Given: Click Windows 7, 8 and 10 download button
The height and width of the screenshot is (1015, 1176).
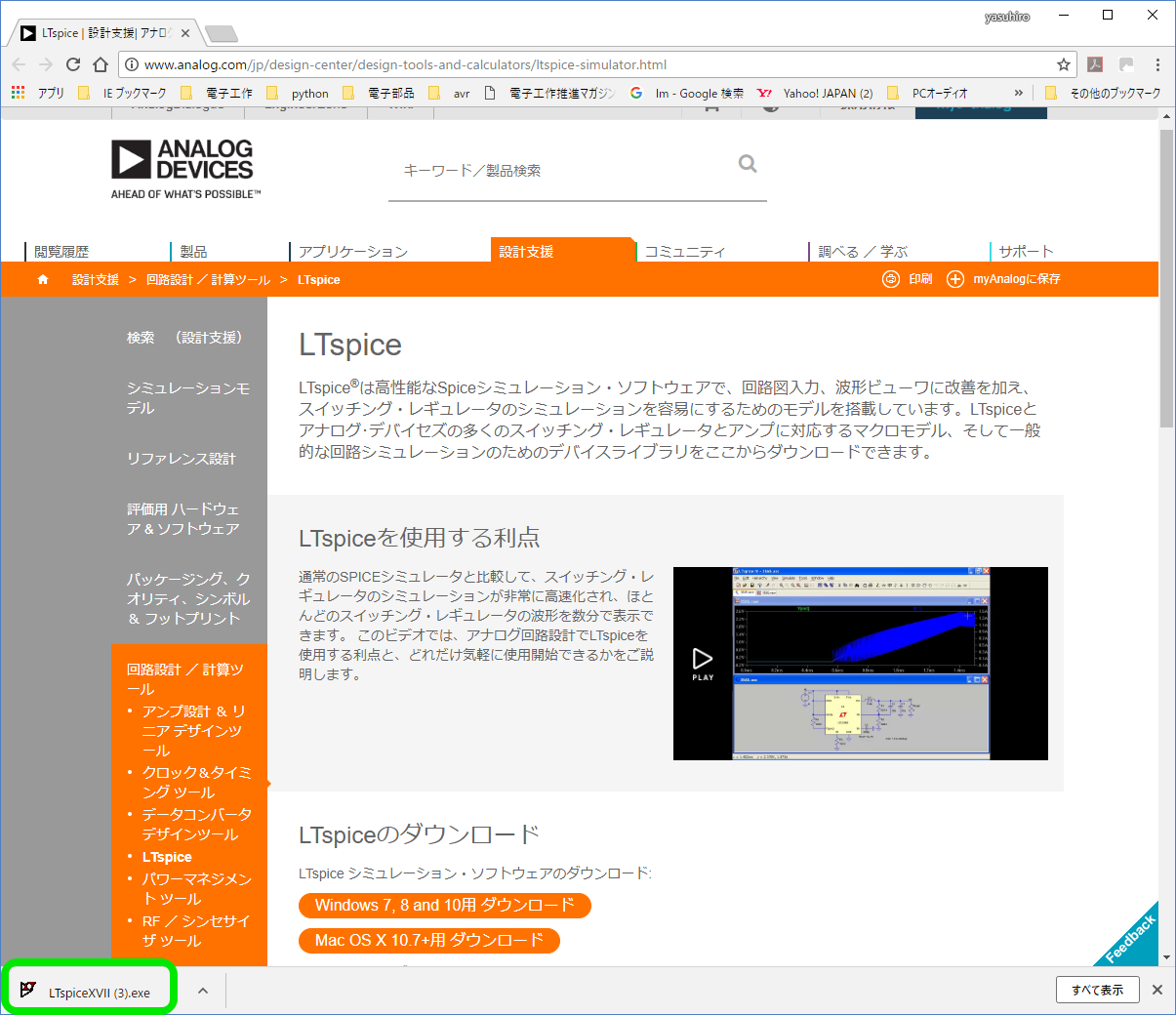Looking at the screenshot, I should coord(444,905).
